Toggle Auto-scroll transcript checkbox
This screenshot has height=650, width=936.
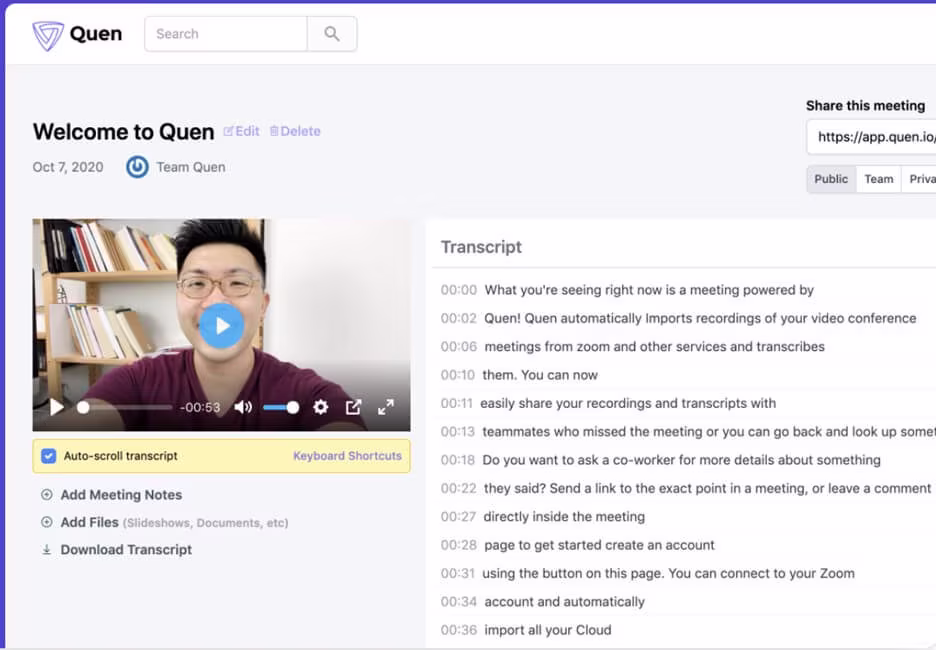pyautogui.click(x=48, y=456)
